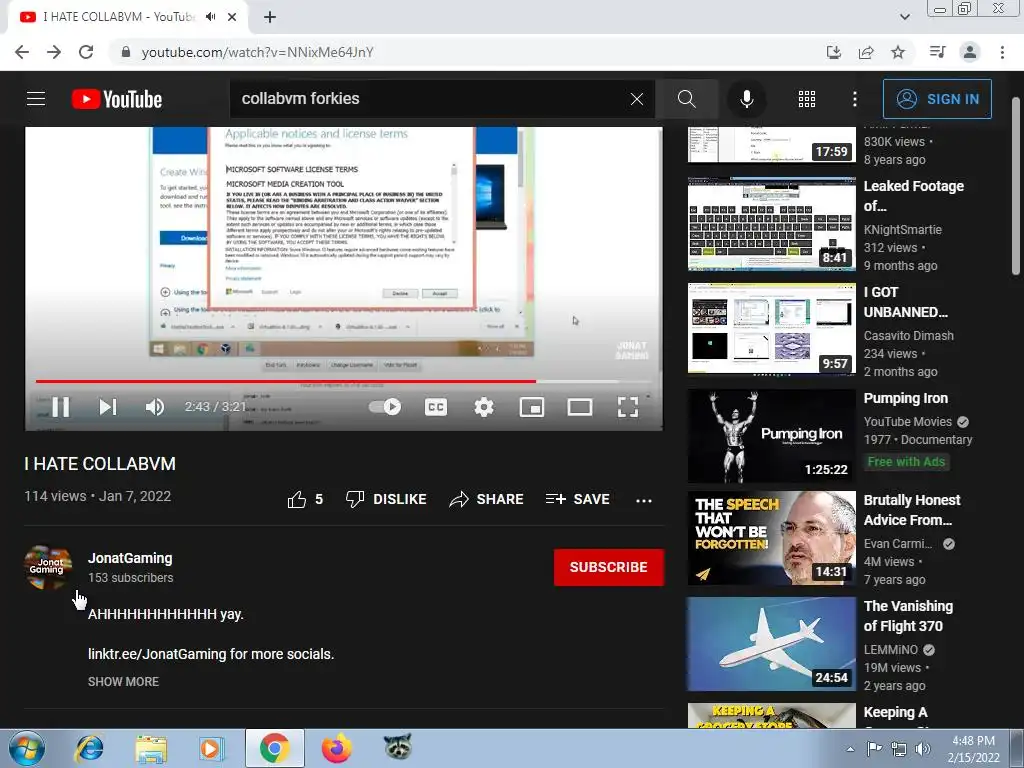Open the JonatGaming channel name link

click(x=130, y=558)
